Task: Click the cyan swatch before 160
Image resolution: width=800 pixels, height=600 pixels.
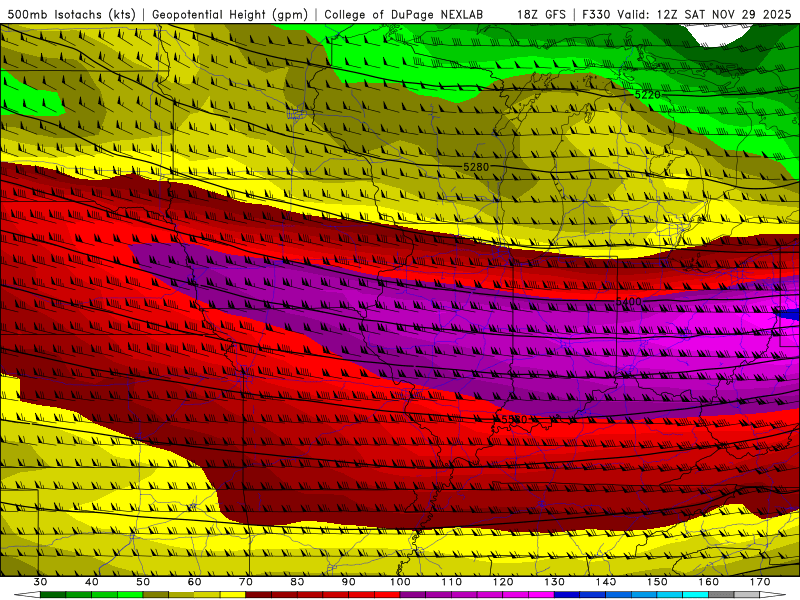Action: tap(696, 595)
